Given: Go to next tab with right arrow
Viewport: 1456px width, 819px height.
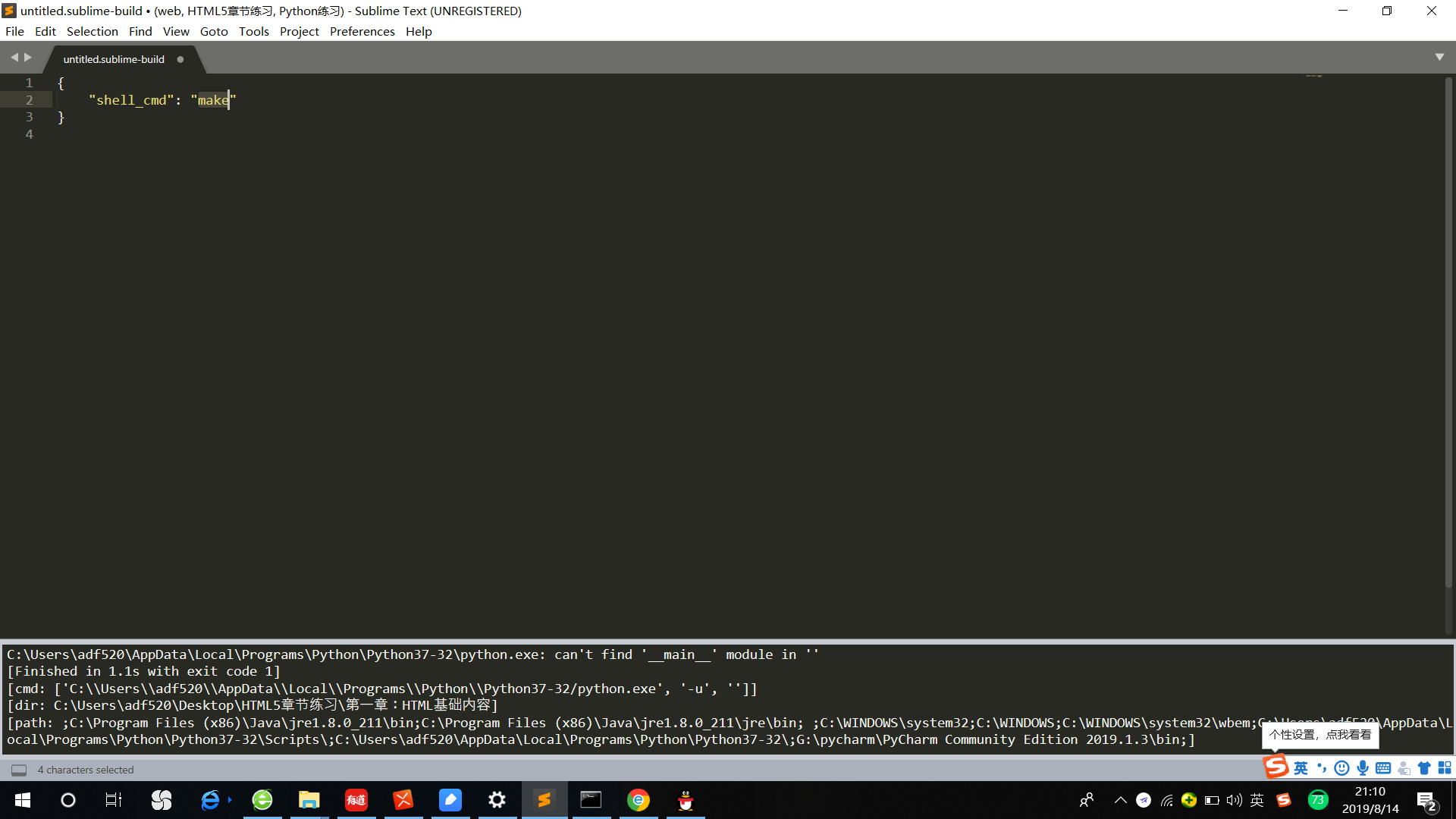Looking at the screenshot, I should [x=28, y=58].
